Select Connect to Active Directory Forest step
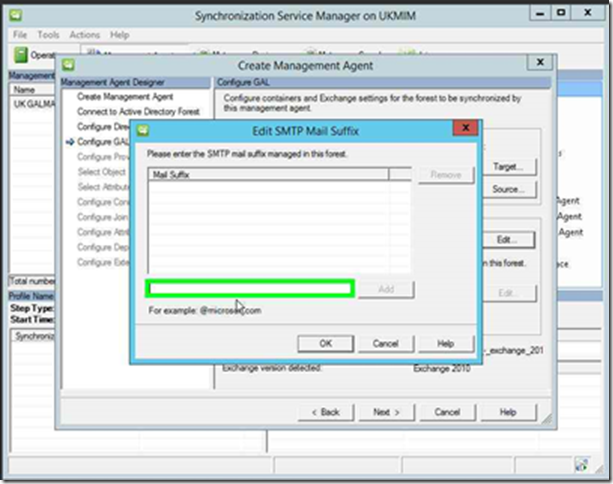This screenshot has width=613, height=484. pyautogui.click(x=138, y=112)
